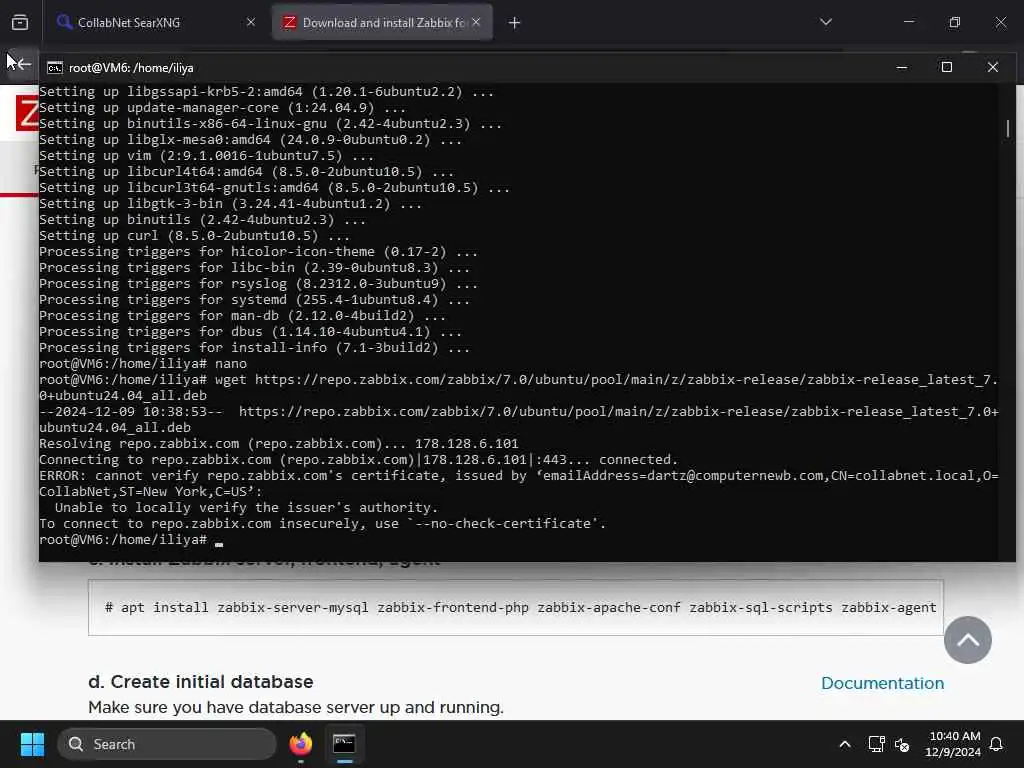The image size is (1024, 768).
Task: Click the '--no-check-certificate' hint line
Action: [x=323, y=523]
